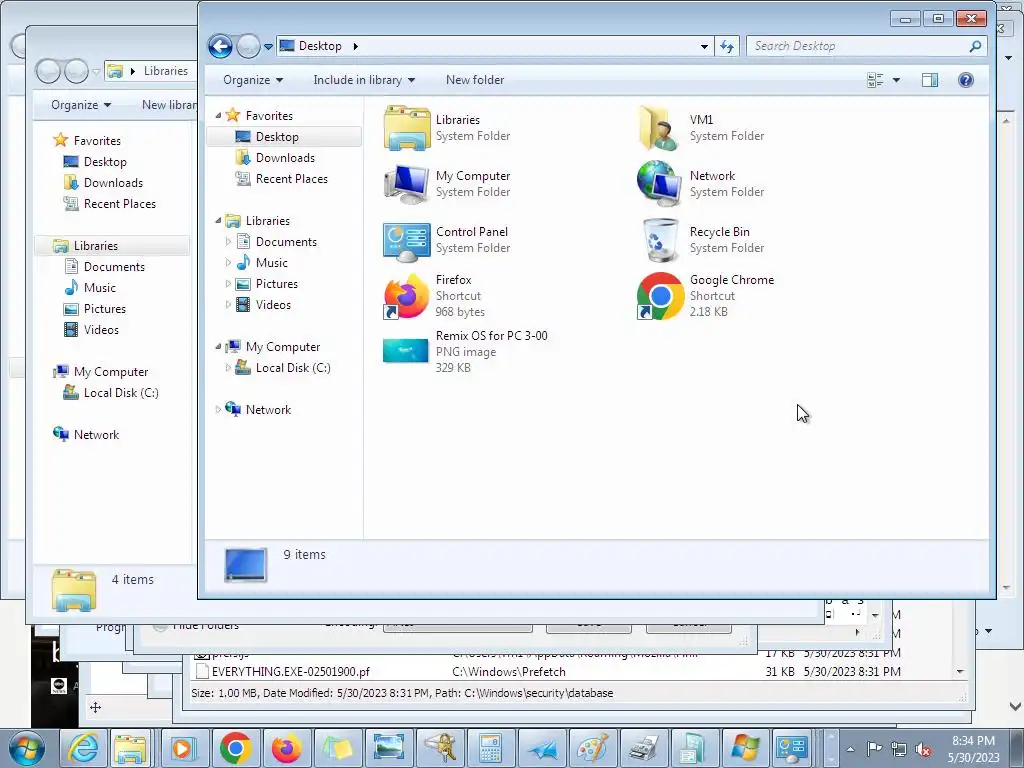Select the Libraries System Folder item
1024x768 pixels.
tap(448, 128)
